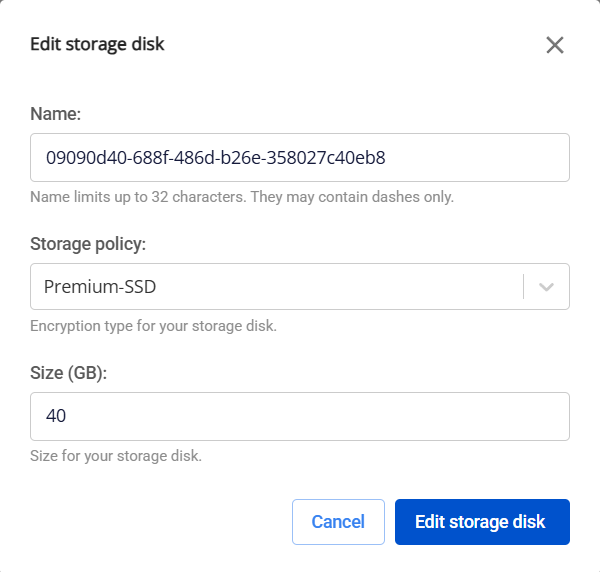This screenshot has height=572, width=600.
Task: Open the Storage policy dropdown
Action: click(x=280, y=287)
